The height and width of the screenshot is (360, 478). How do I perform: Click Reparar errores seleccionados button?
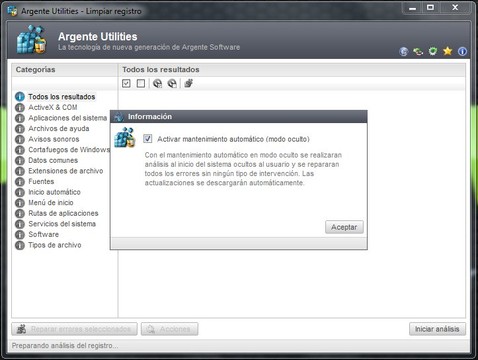pyautogui.click(x=74, y=329)
